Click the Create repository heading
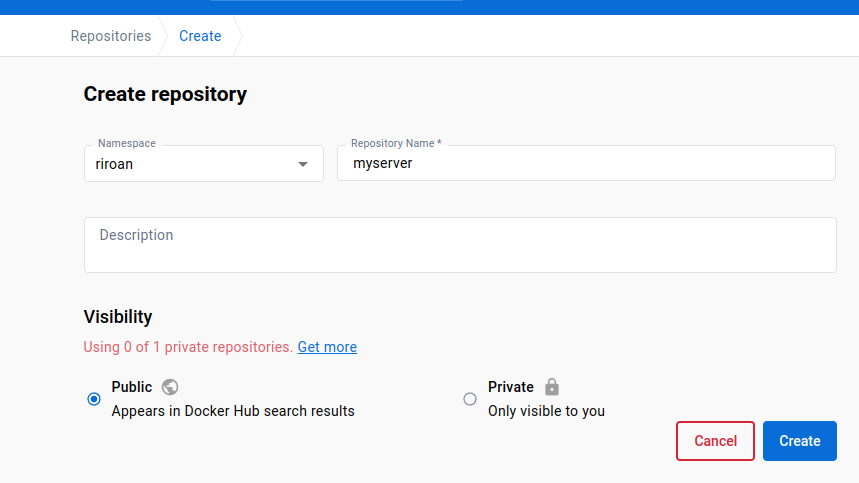 pos(165,94)
